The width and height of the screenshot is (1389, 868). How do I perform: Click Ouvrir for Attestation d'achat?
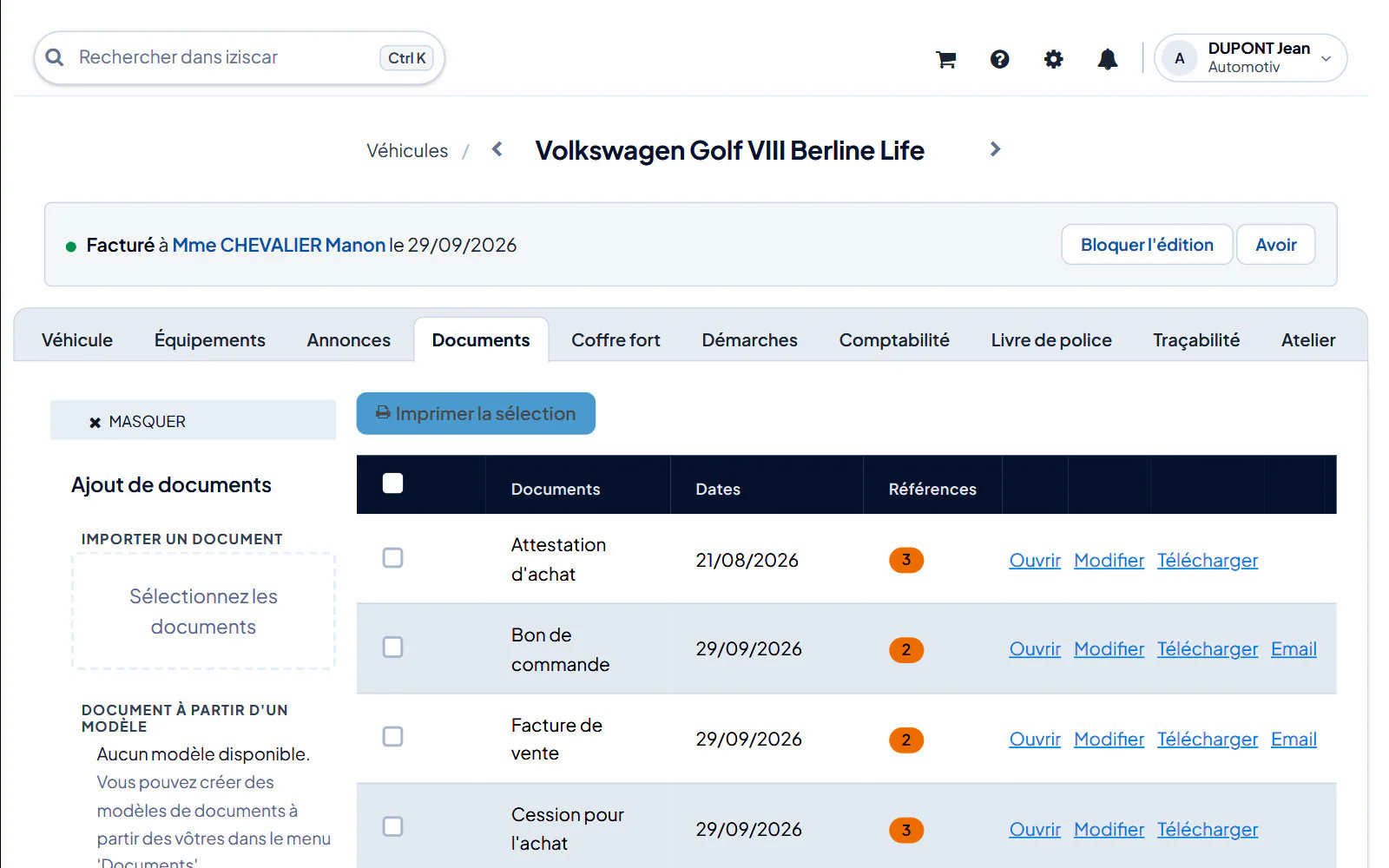1035,561
